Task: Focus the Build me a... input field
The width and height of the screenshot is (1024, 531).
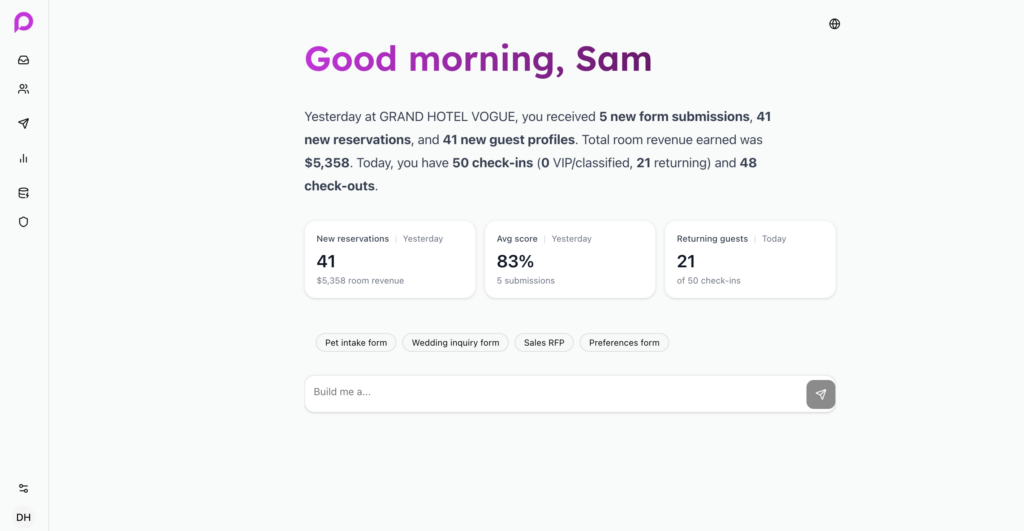Action: pos(555,393)
